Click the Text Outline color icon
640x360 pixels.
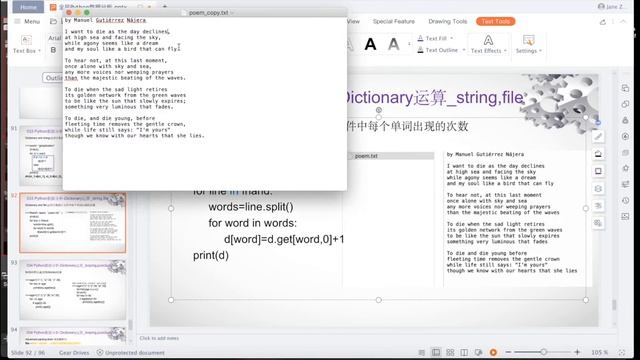point(420,50)
